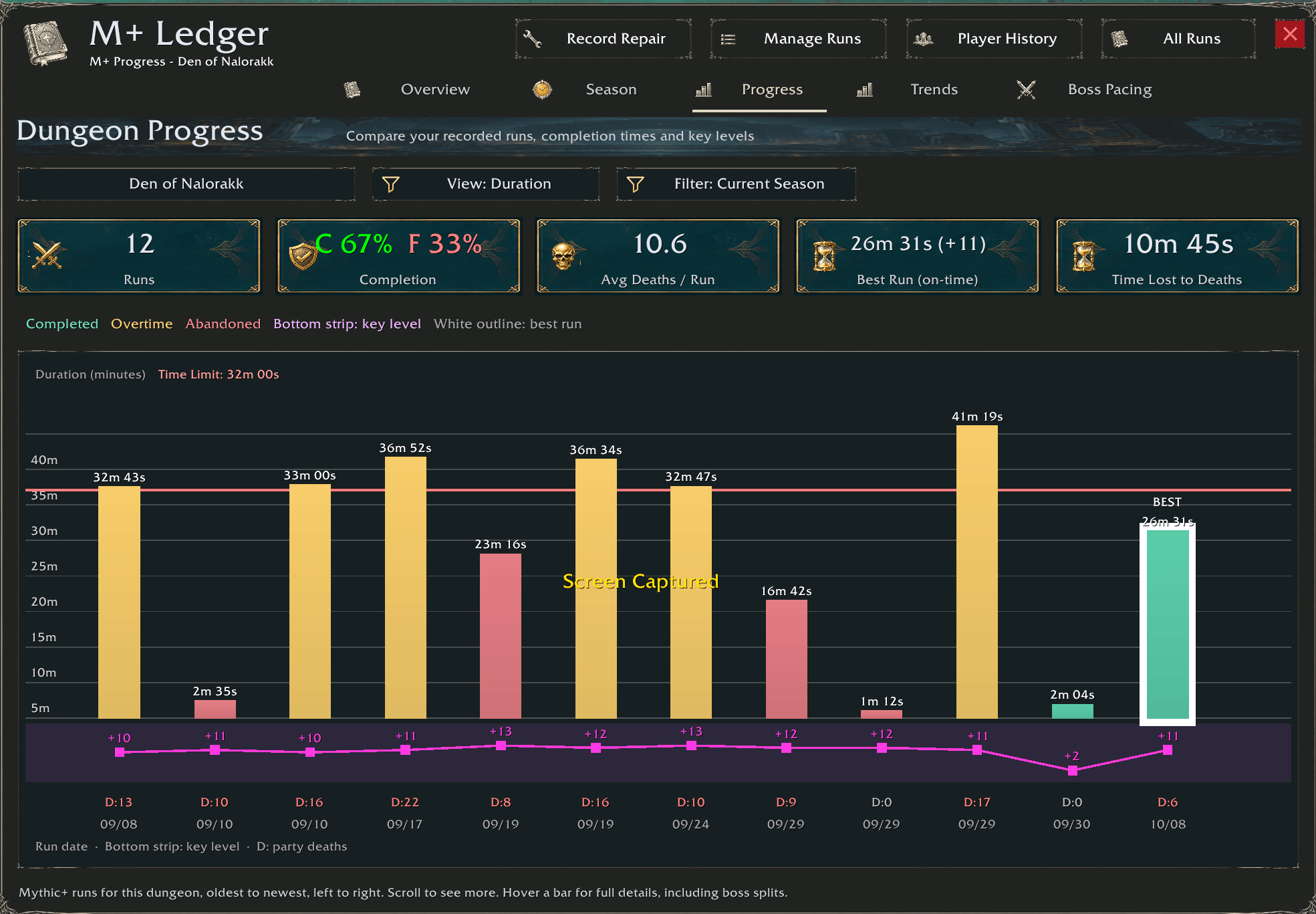This screenshot has width=1316, height=914.
Task: Click the Trends tab chart icon
Action: [865, 90]
